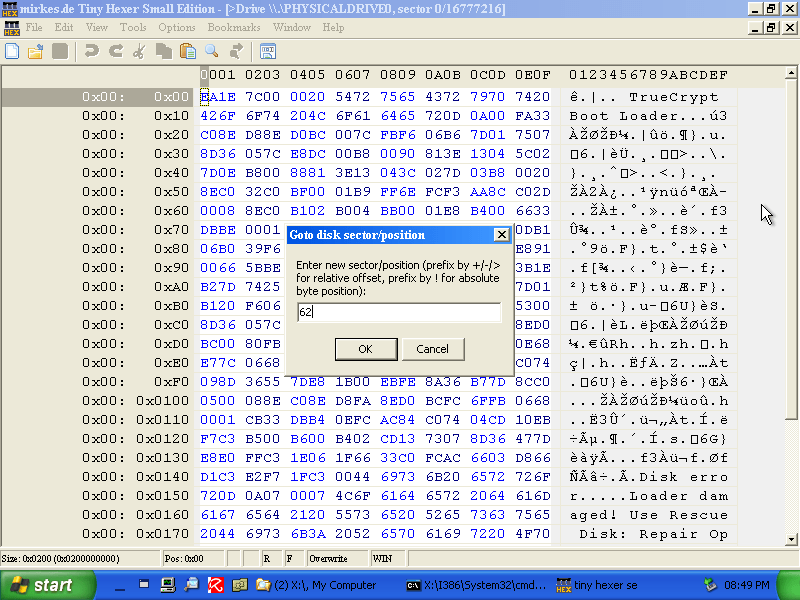Click the Redo arrow in the toolbar
The width and height of the screenshot is (800, 600).
click(114, 51)
